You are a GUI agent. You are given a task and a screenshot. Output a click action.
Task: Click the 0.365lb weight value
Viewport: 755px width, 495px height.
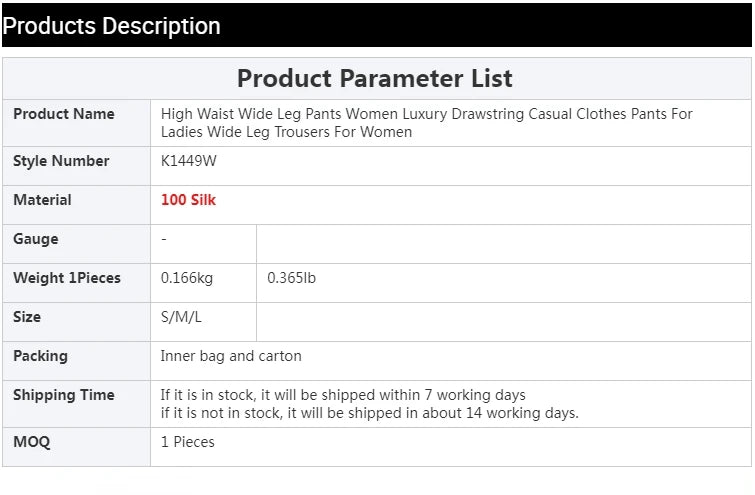(291, 278)
